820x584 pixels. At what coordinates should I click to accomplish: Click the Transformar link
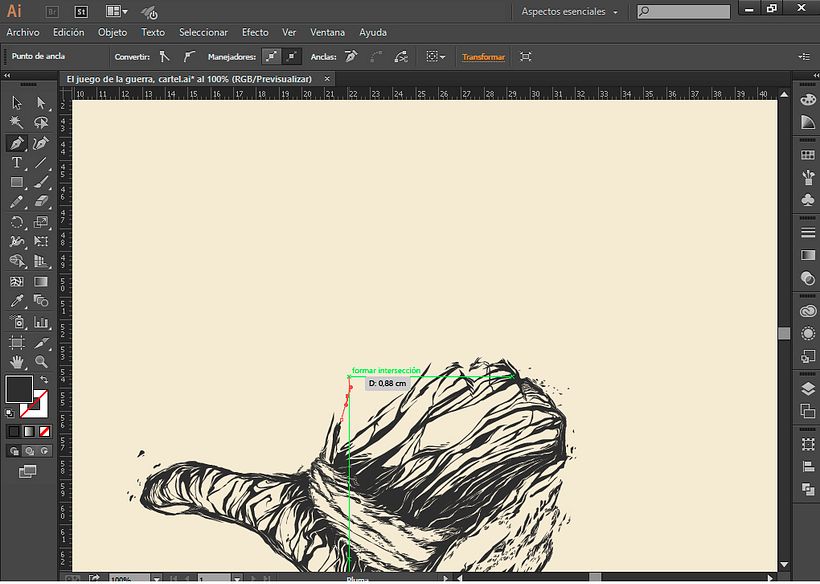[x=483, y=57]
